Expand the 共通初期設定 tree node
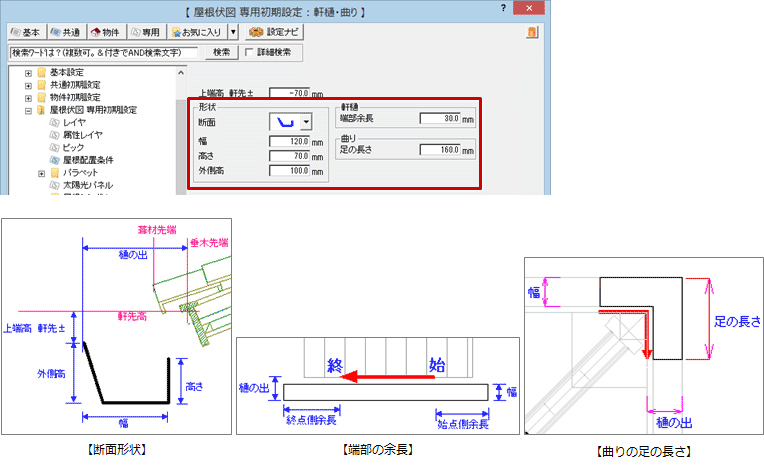 (28, 85)
